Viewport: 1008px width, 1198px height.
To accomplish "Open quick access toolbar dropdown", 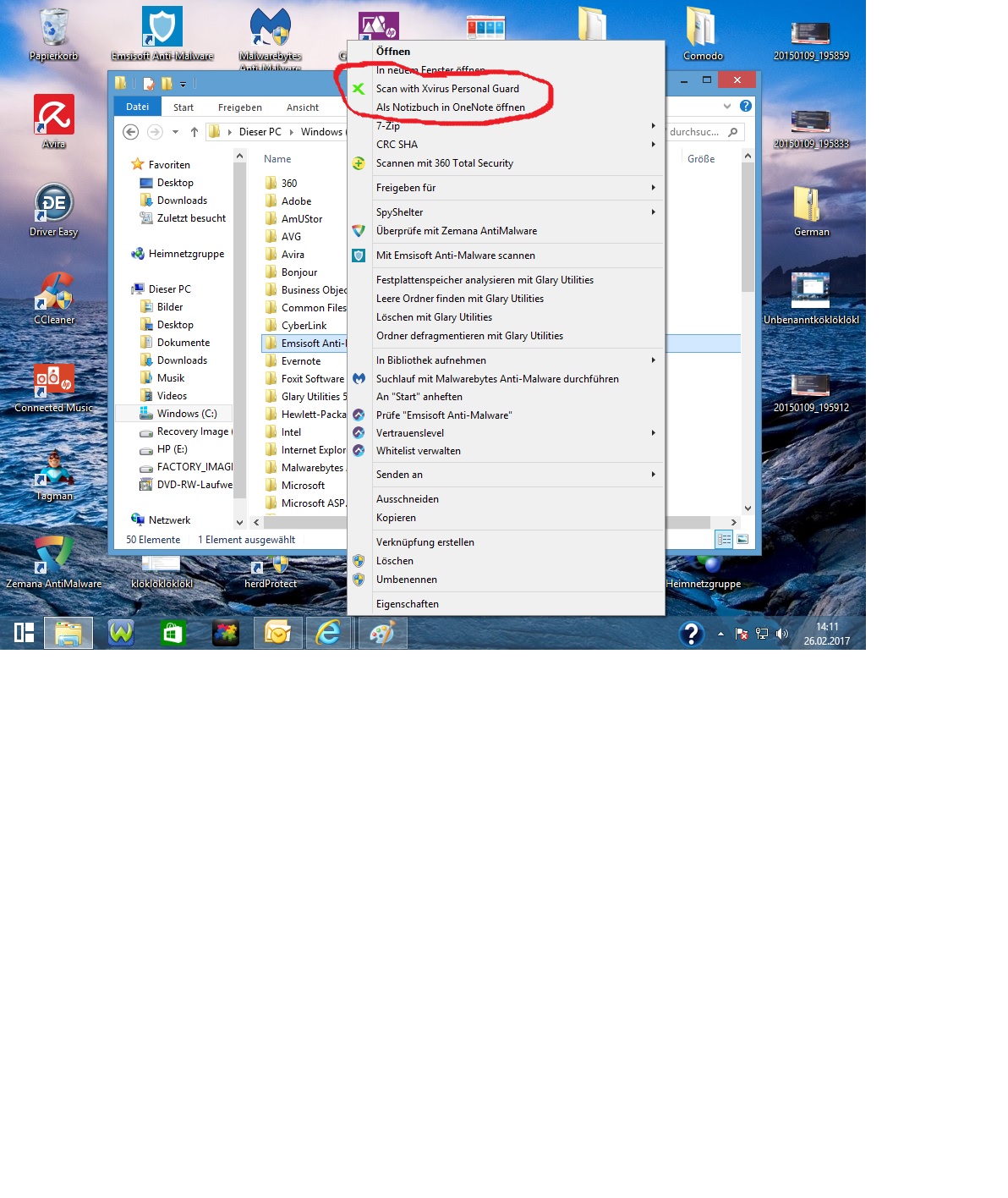I will pyautogui.click(x=183, y=84).
